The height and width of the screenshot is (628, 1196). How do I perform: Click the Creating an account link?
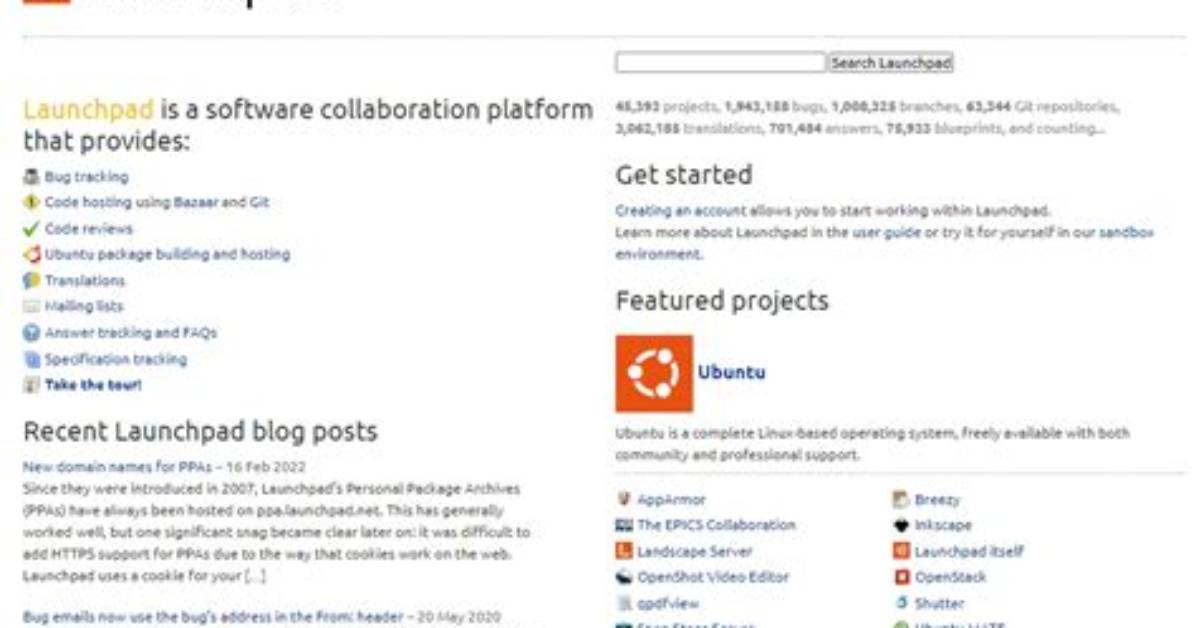[x=680, y=211]
